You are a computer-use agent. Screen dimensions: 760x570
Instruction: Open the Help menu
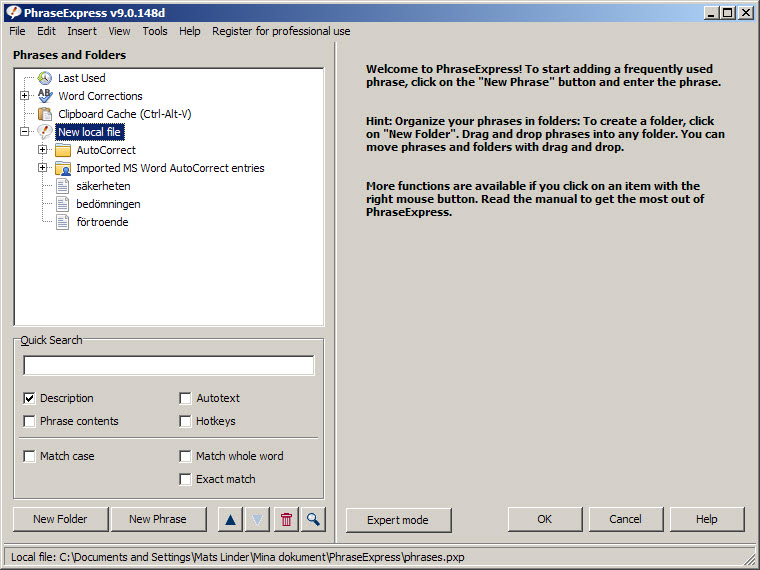190,31
